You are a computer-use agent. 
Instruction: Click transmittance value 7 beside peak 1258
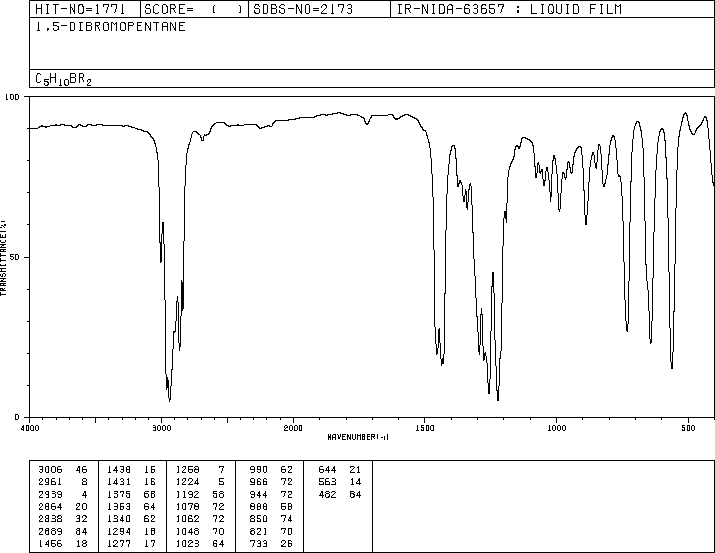(x=222, y=470)
